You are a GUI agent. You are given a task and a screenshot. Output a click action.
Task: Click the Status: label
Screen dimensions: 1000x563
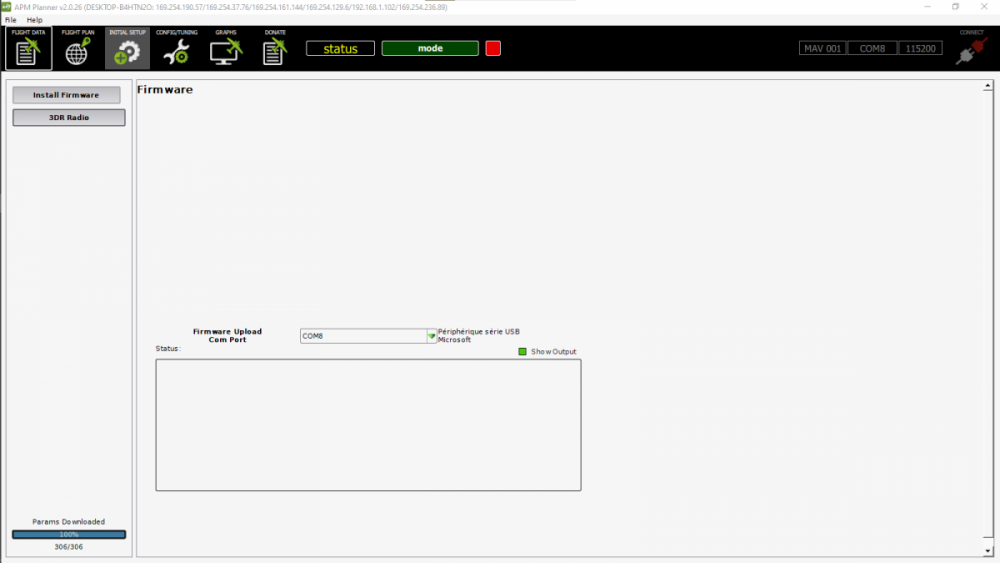pos(168,349)
